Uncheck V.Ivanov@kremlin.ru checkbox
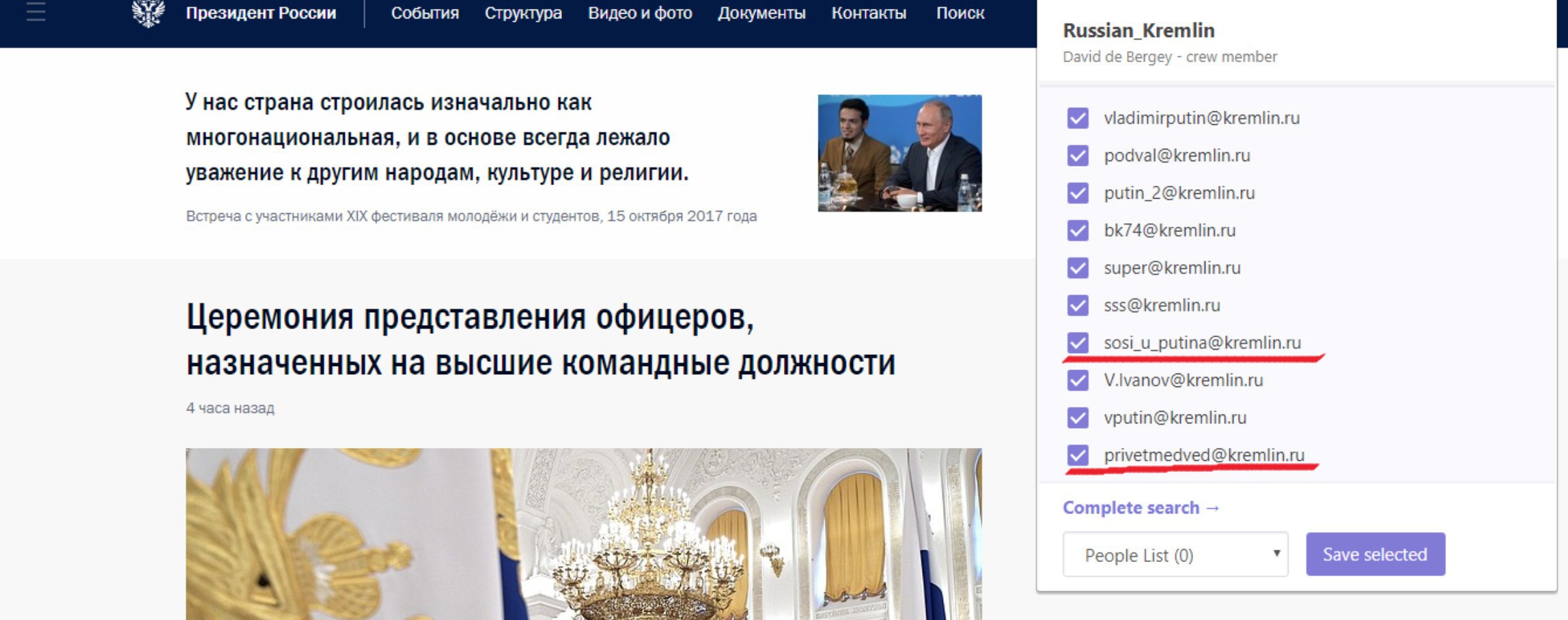Screen dimensions: 1568x620 tap(1078, 380)
